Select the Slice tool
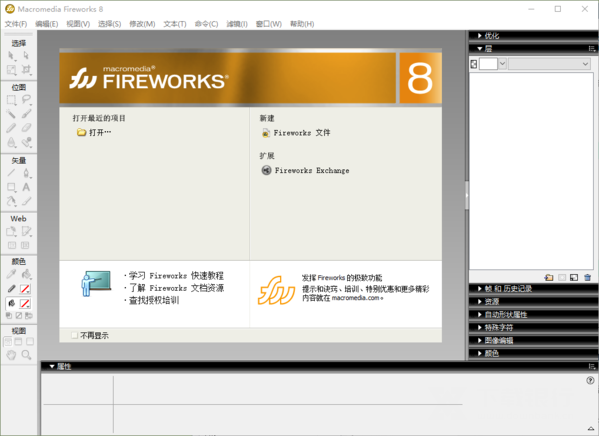The image size is (599, 436). [26, 232]
